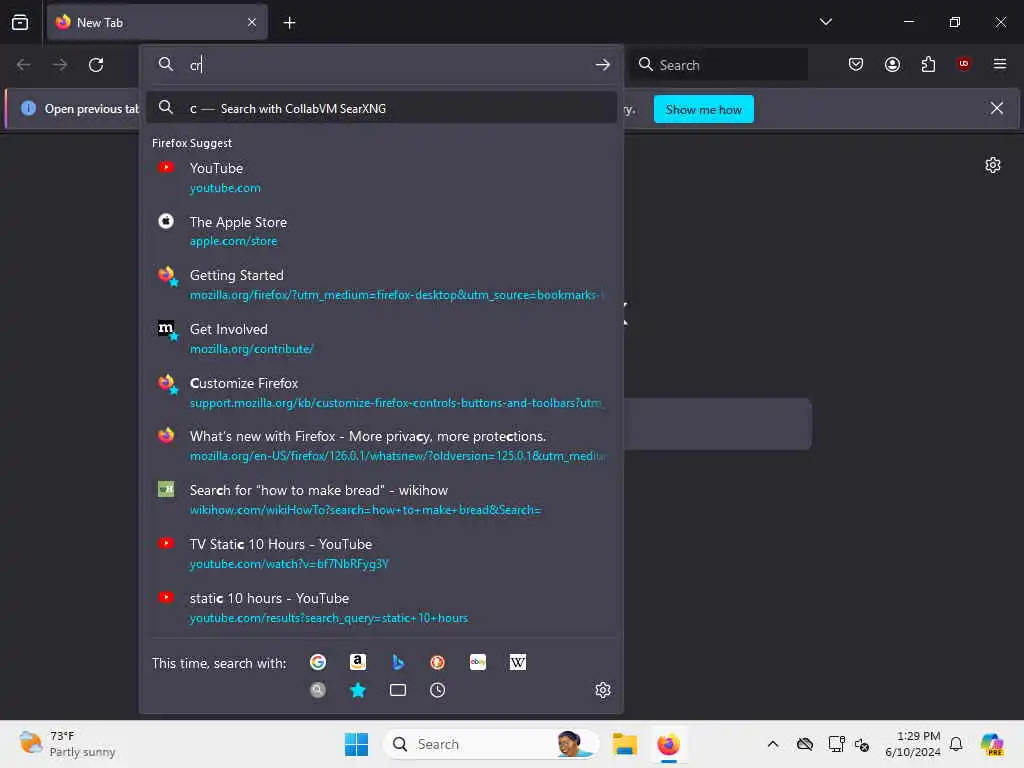Open uBlock Origin extension
The image size is (1024, 768).
(963, 64)
